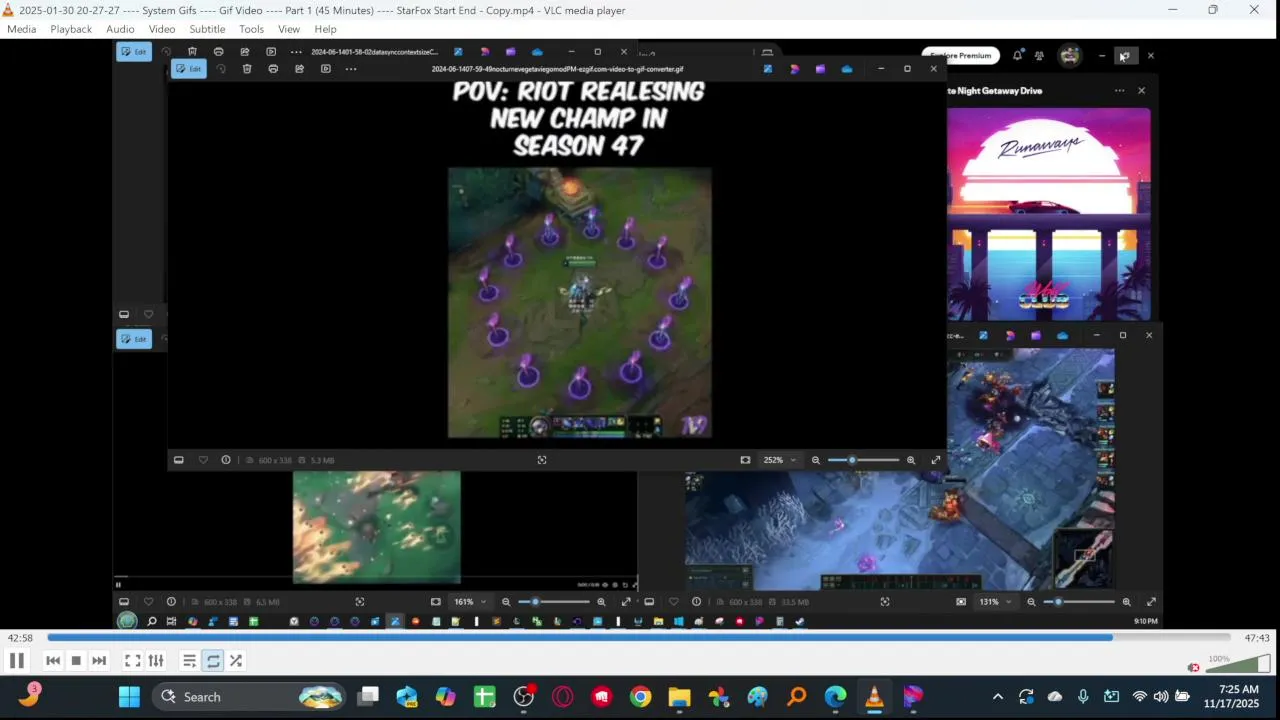Toggle favorite heart in 161% Photos window

(148, 602)
